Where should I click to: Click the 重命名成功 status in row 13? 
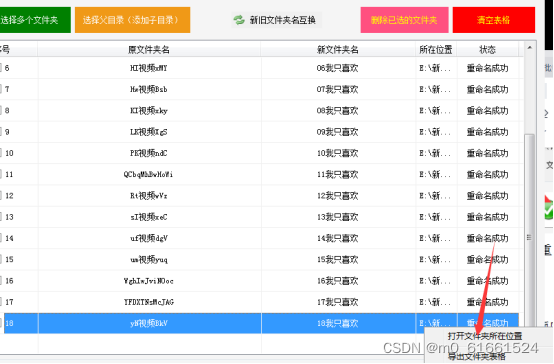488,217
